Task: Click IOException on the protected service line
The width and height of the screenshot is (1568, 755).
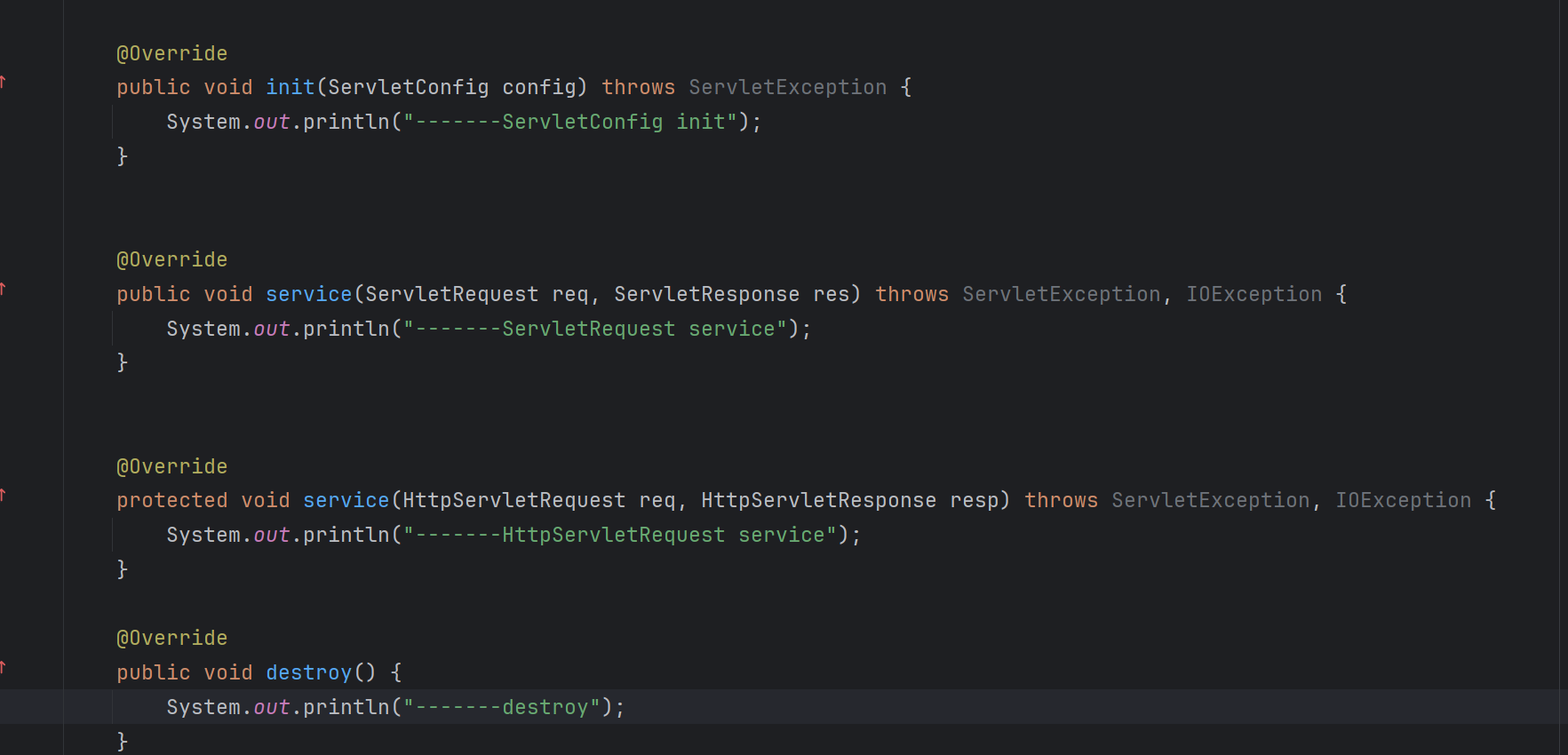Action: point(1404,500)
